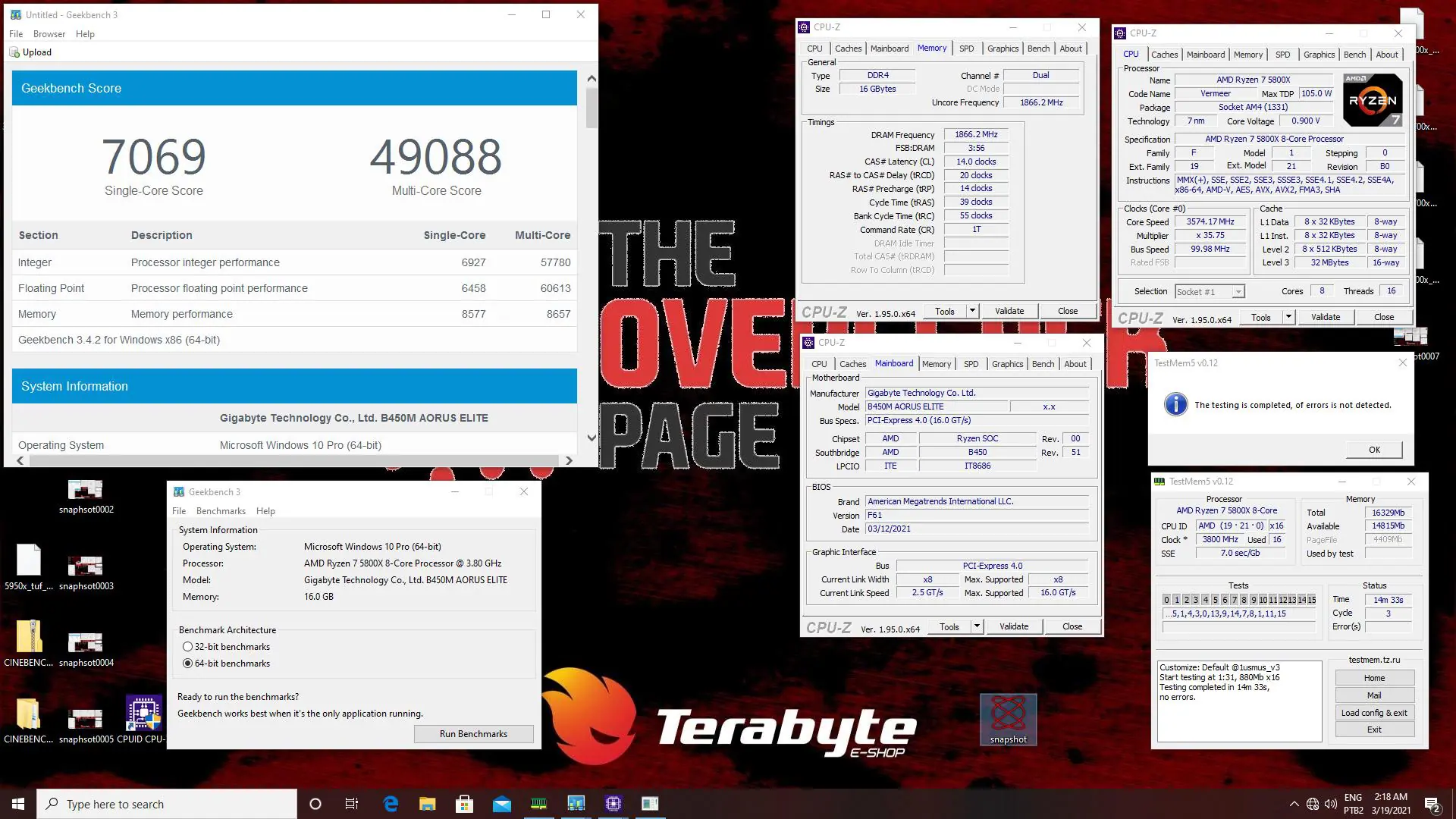Click Validate in Memory CPU-Z window

coord(1009,311)
